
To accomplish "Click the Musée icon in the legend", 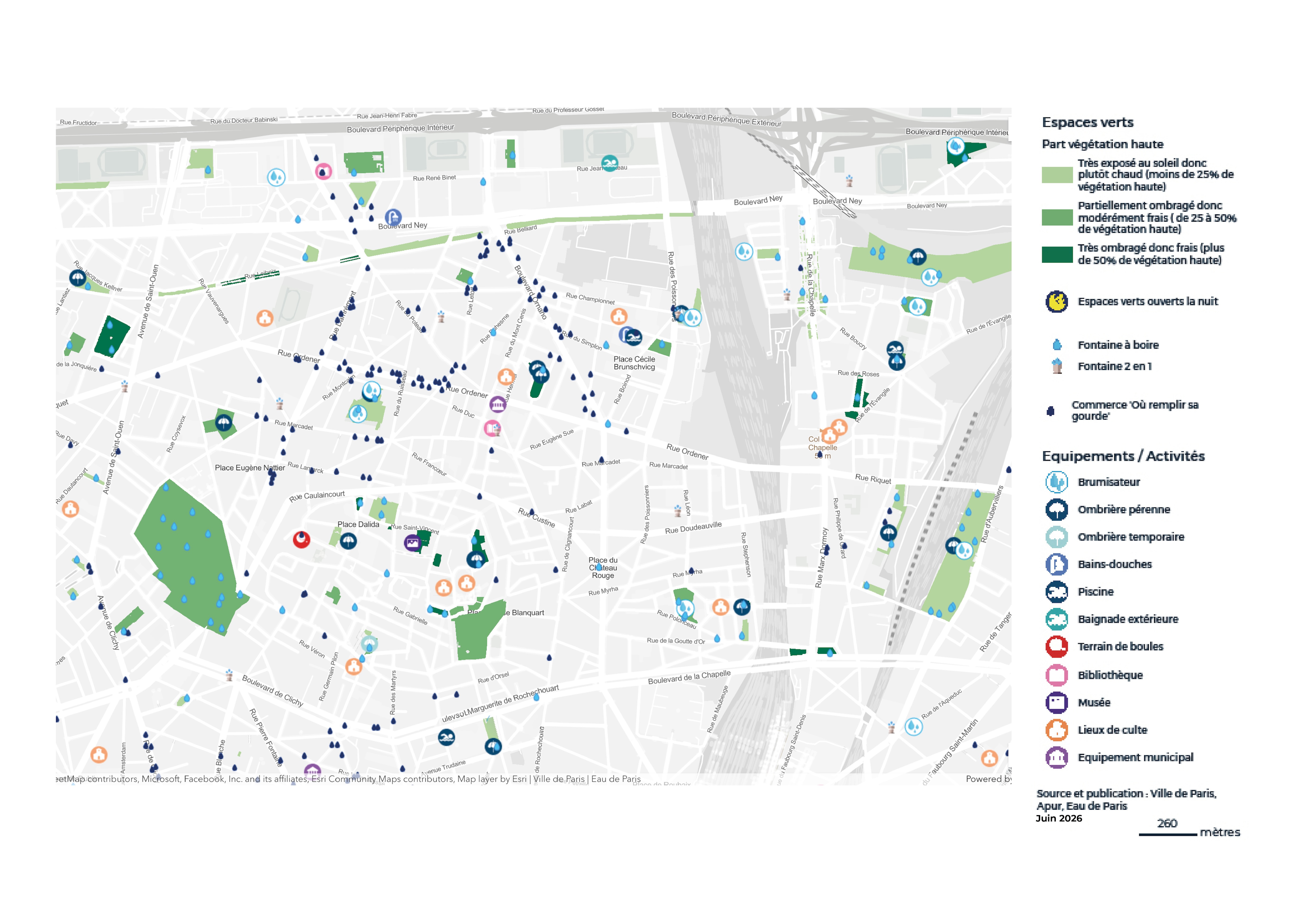I will pos(1057,702).
